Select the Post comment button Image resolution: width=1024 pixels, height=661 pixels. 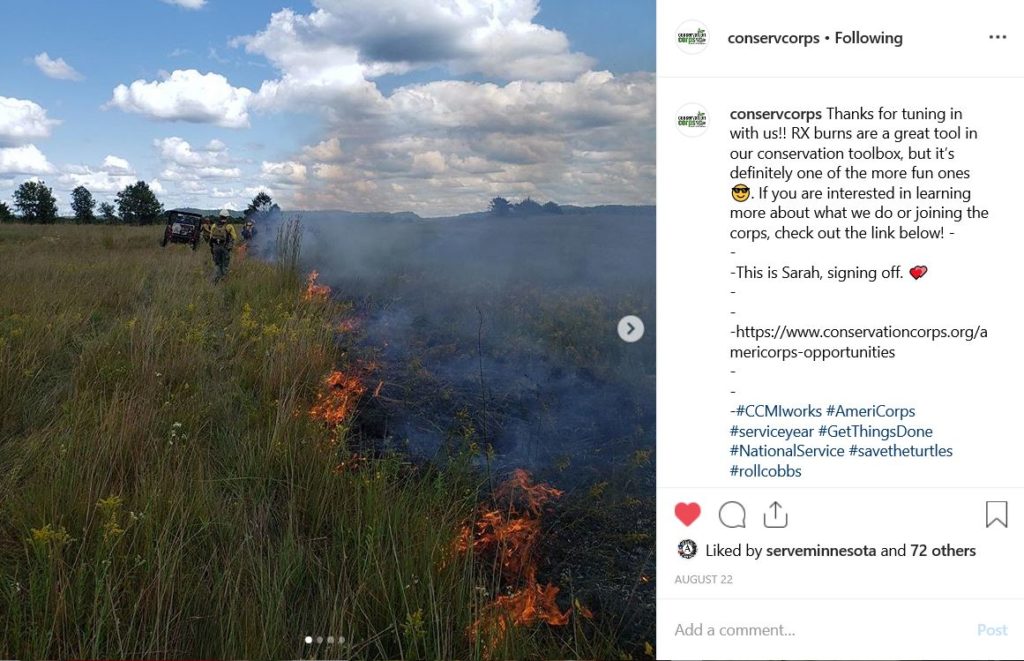coord(992,630)
